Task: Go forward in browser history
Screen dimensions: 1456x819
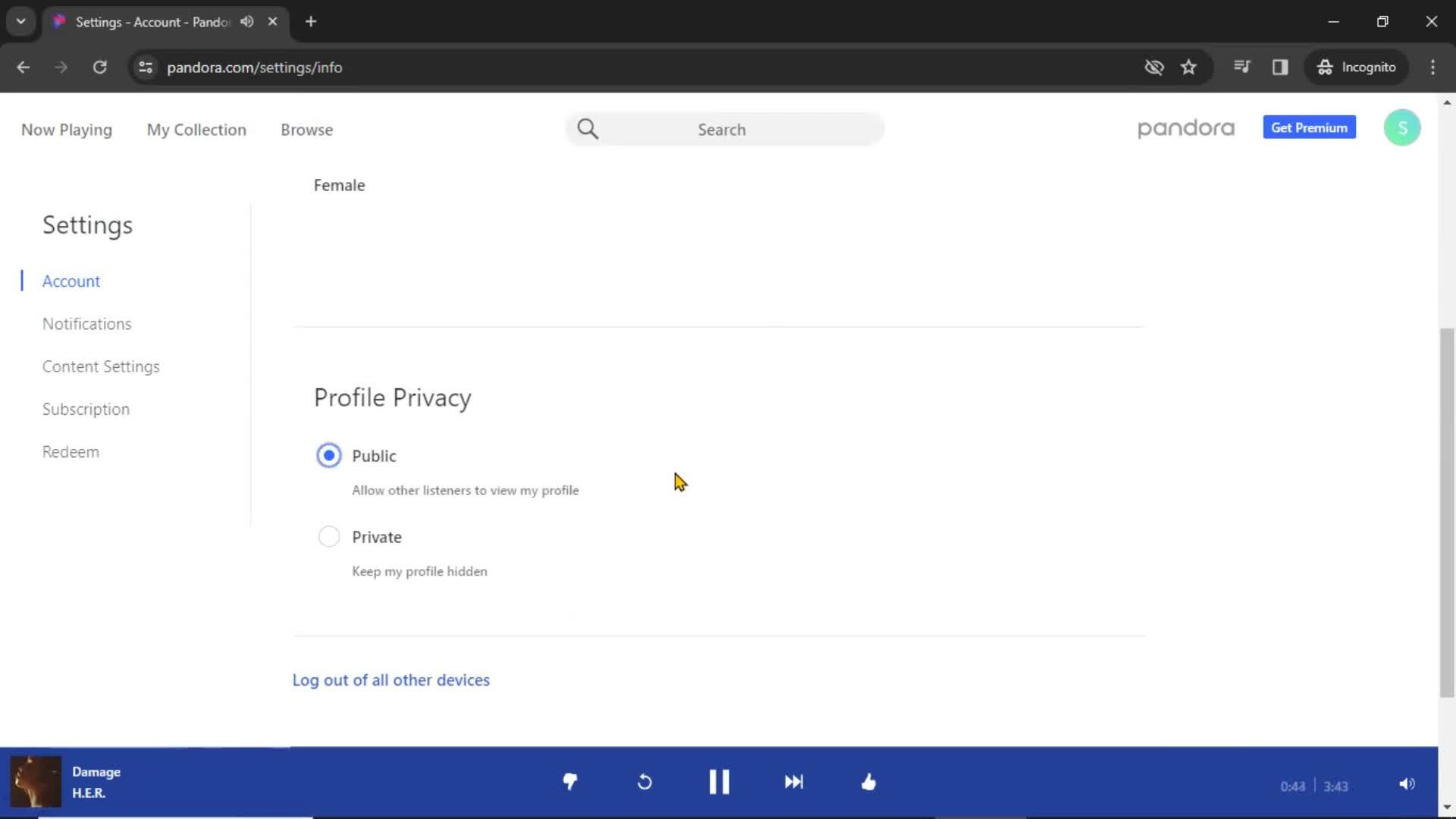Action: coord(61,67)
